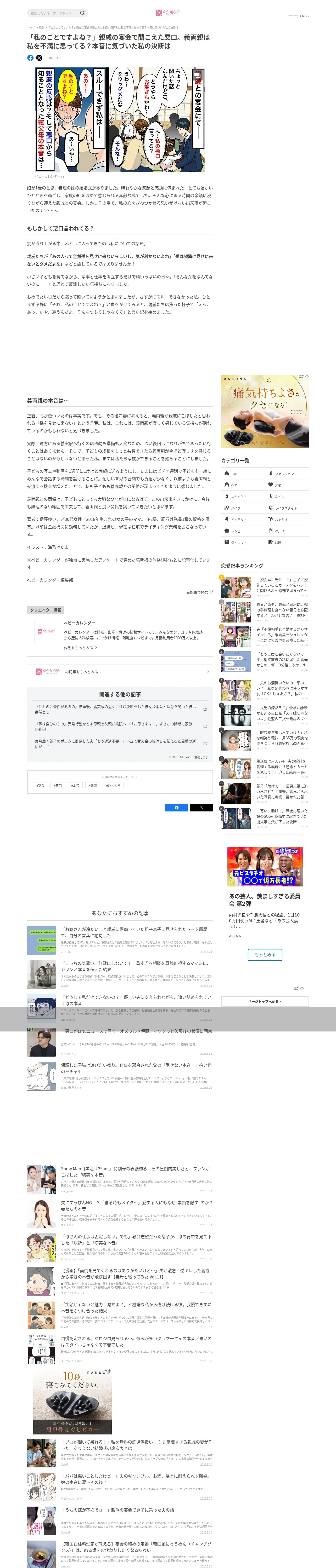This screenshot has width=336, height=1568.
Task: Open the グルメ category fork-and-knife icon
Action: pos(271,531)
